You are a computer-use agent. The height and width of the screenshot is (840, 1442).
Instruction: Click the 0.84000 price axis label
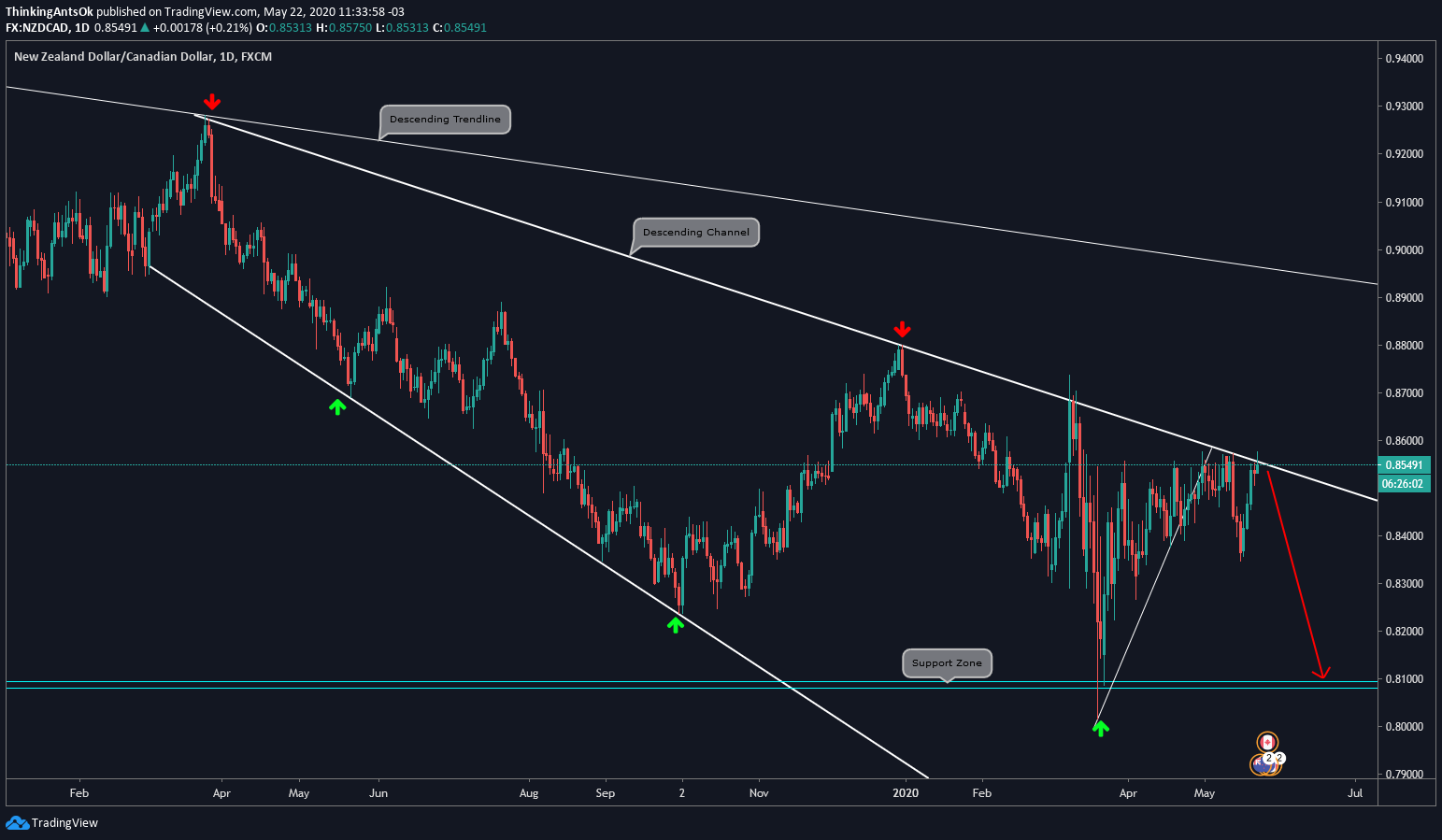(1404, 536)
